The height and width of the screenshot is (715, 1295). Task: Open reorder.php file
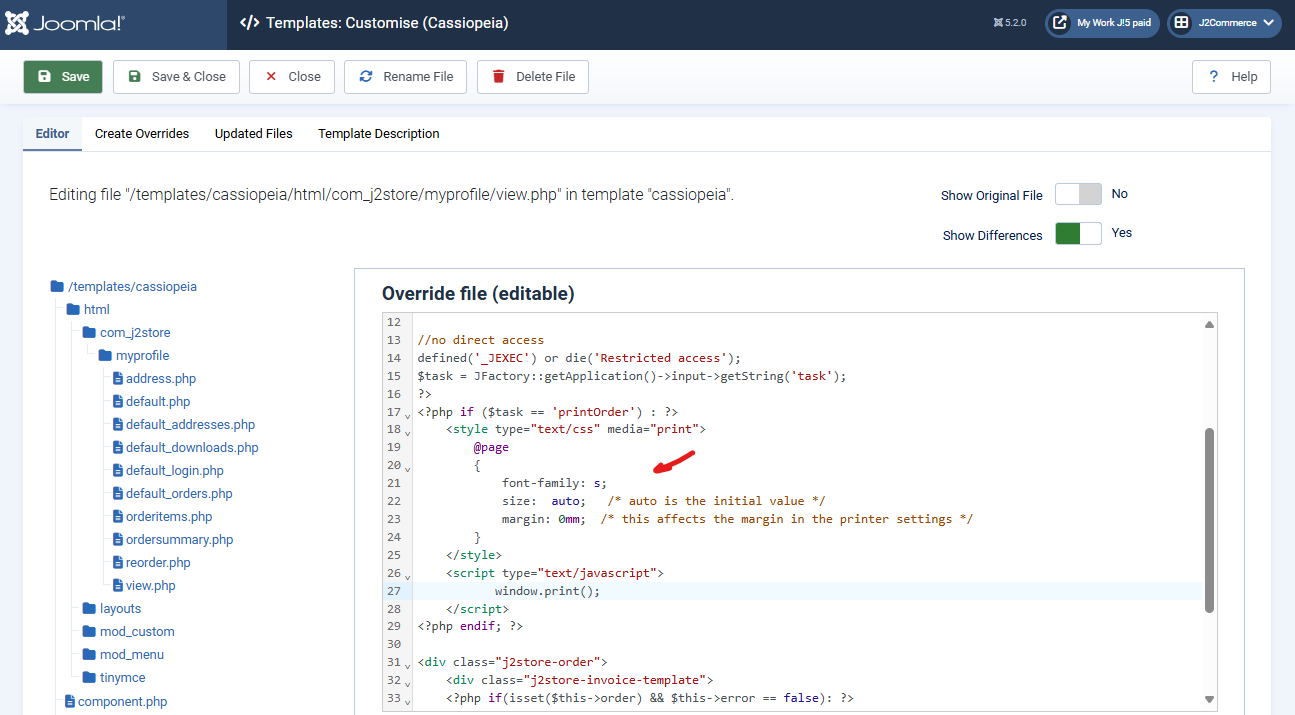(x=151, y=563)
